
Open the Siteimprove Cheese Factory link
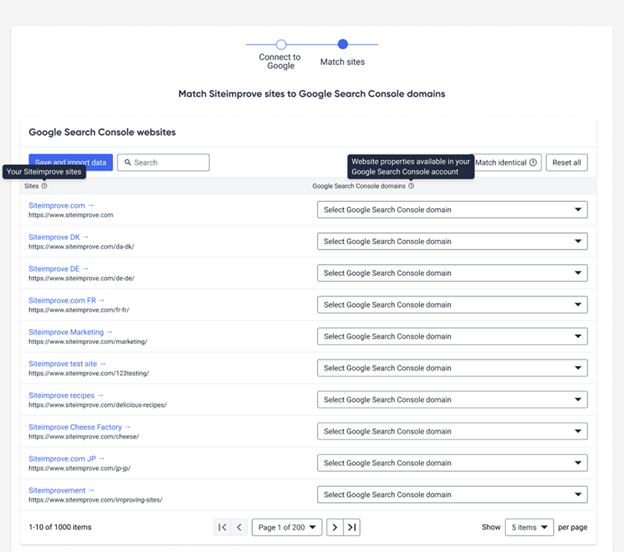[x=80, y=427]
